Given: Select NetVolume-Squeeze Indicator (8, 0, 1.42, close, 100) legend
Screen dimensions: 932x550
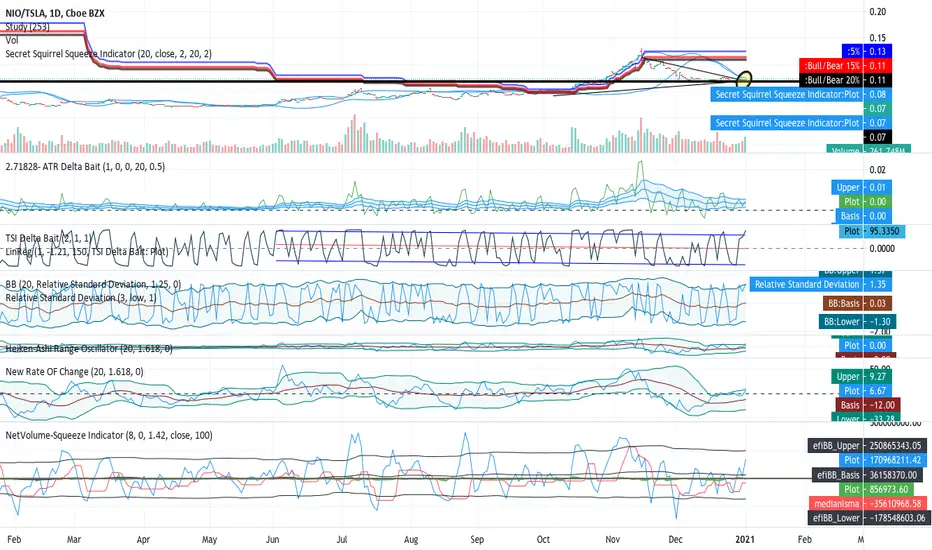Looking at the screenshot, I should (x=109, y=435).
